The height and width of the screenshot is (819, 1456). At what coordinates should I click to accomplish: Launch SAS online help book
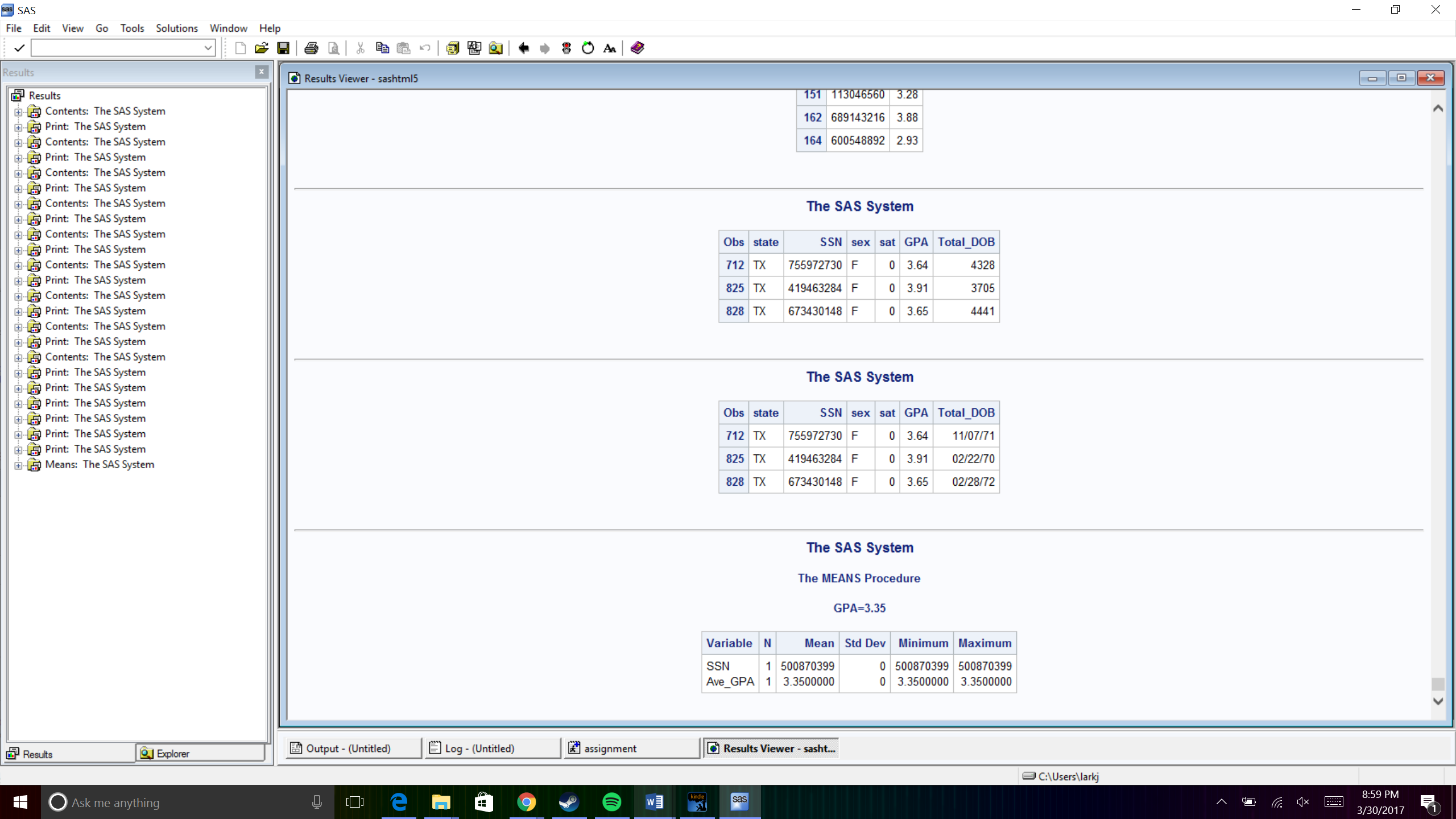coord(636,48)
